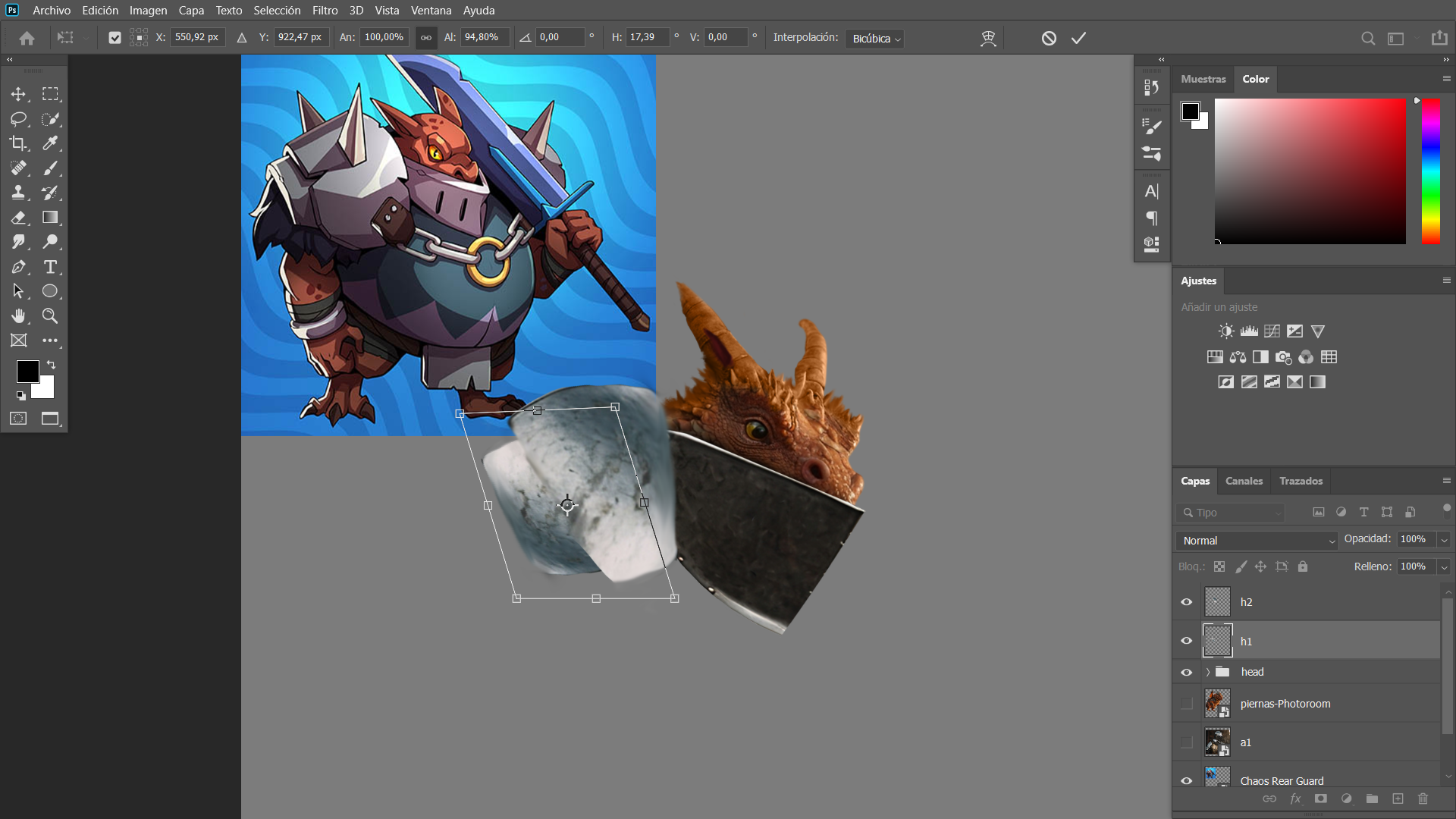The height and width of the screenshot is (819, 1456).
Task: Select the Clone Stamp tool
Action: tap(18, 193)
